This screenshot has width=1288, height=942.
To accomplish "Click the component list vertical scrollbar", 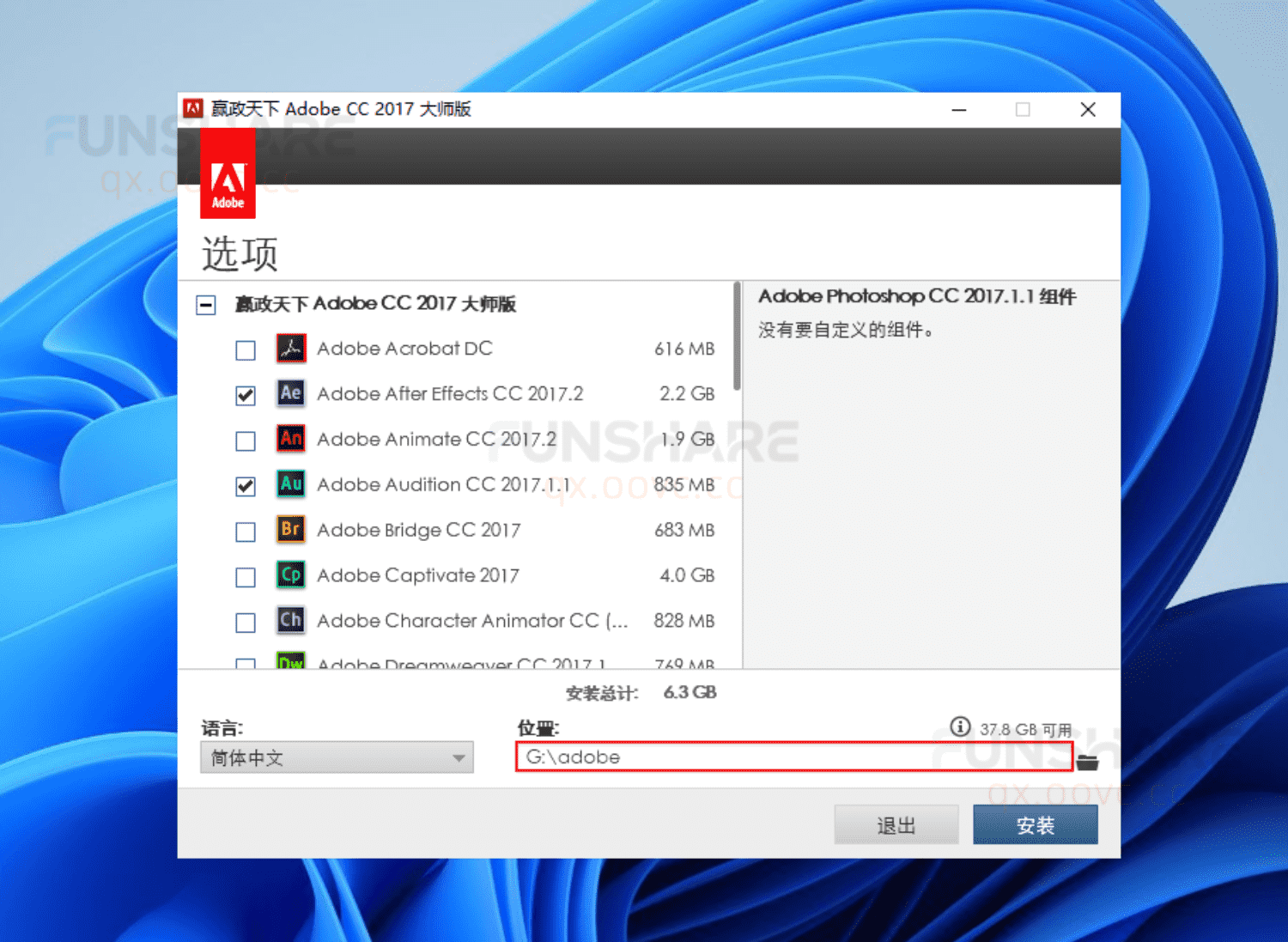I will point(737,337).
